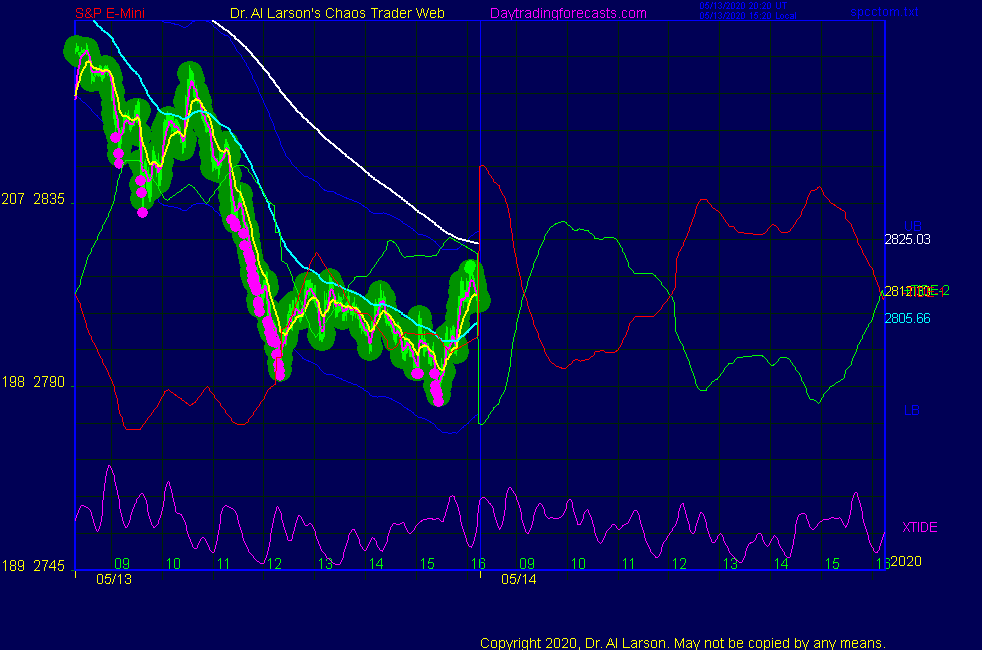Click the "Copyright 2020, Dr. Al Larson" notice
The height and width of the screenshot is (650, 982).
pyautogui.click(x=683, y=643)
